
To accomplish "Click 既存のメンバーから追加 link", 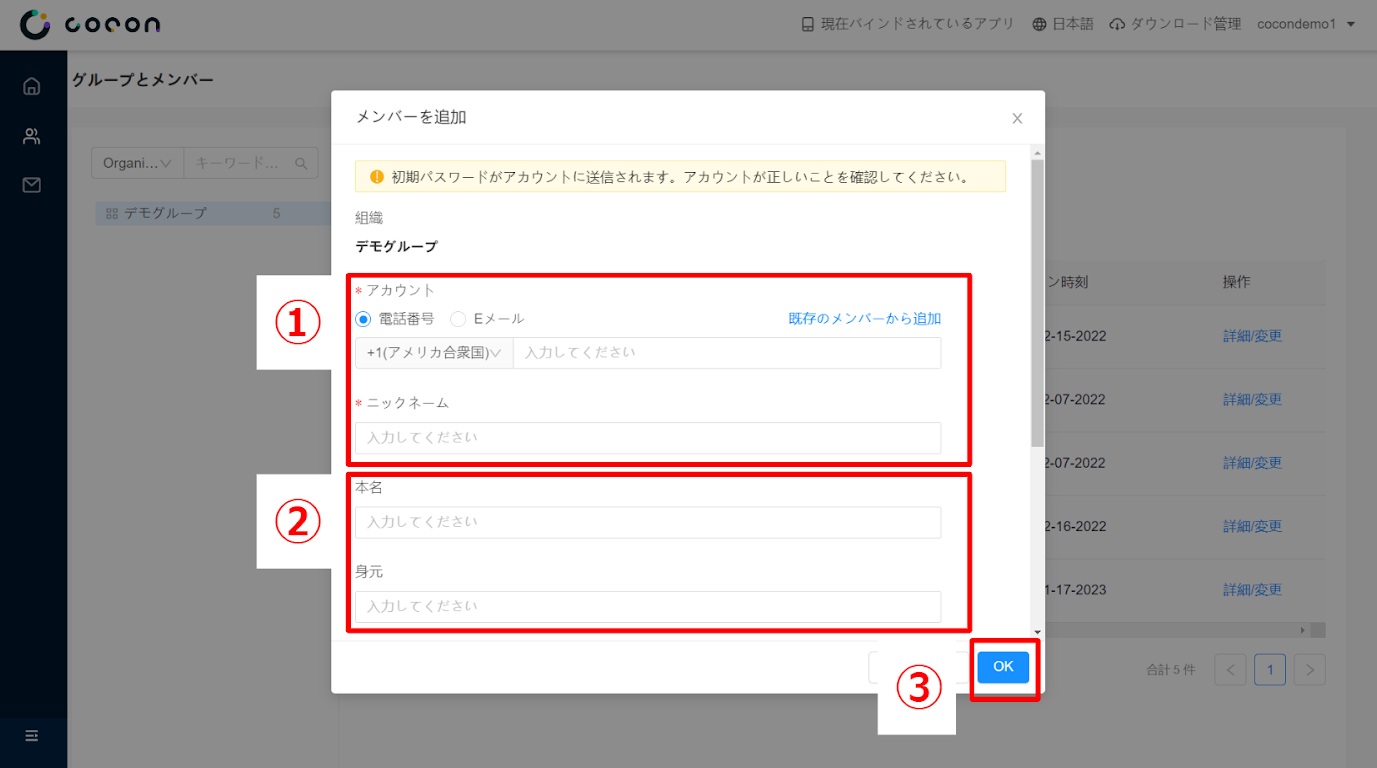I will [x=864, y=319].
